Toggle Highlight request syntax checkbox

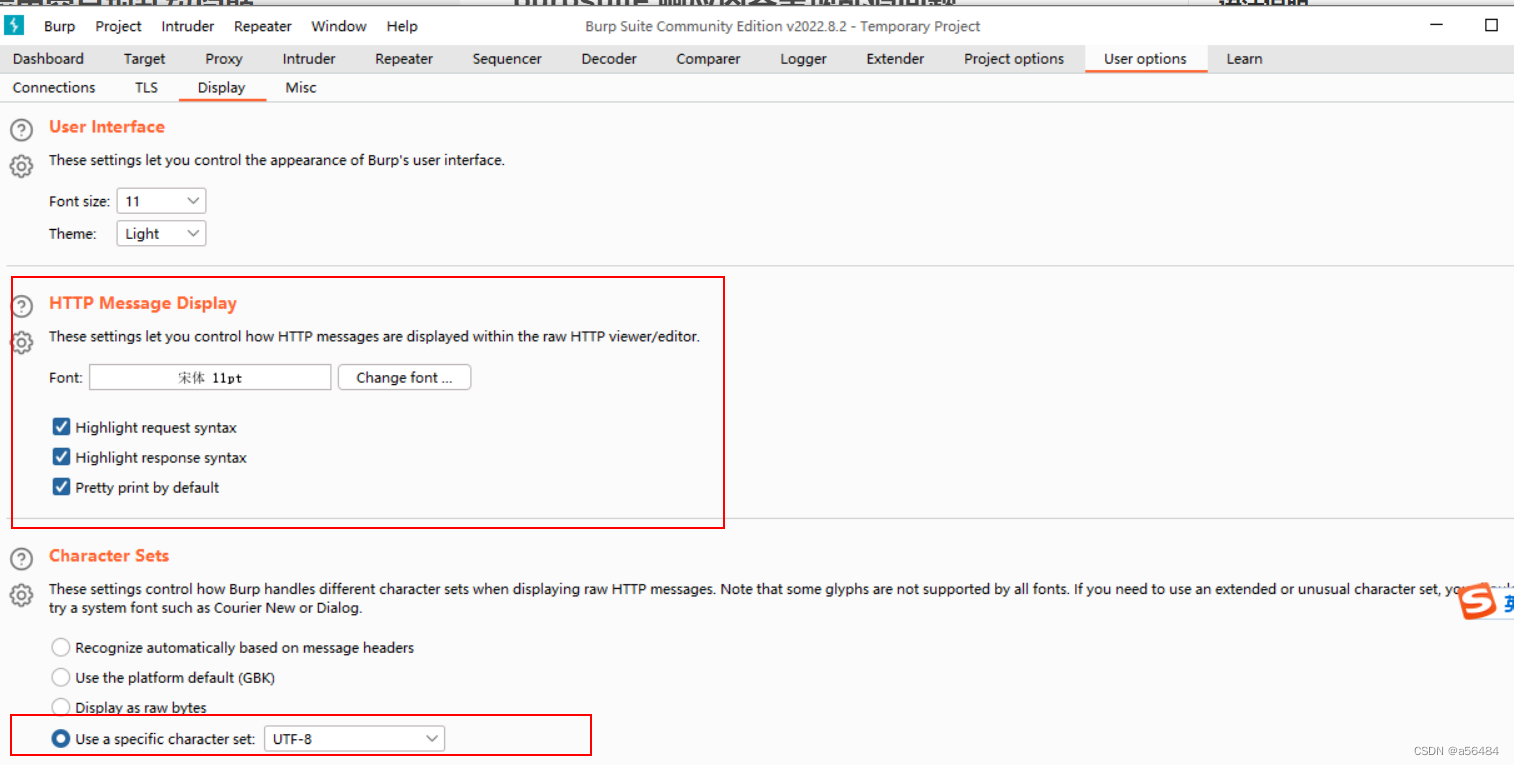[62, 427]
